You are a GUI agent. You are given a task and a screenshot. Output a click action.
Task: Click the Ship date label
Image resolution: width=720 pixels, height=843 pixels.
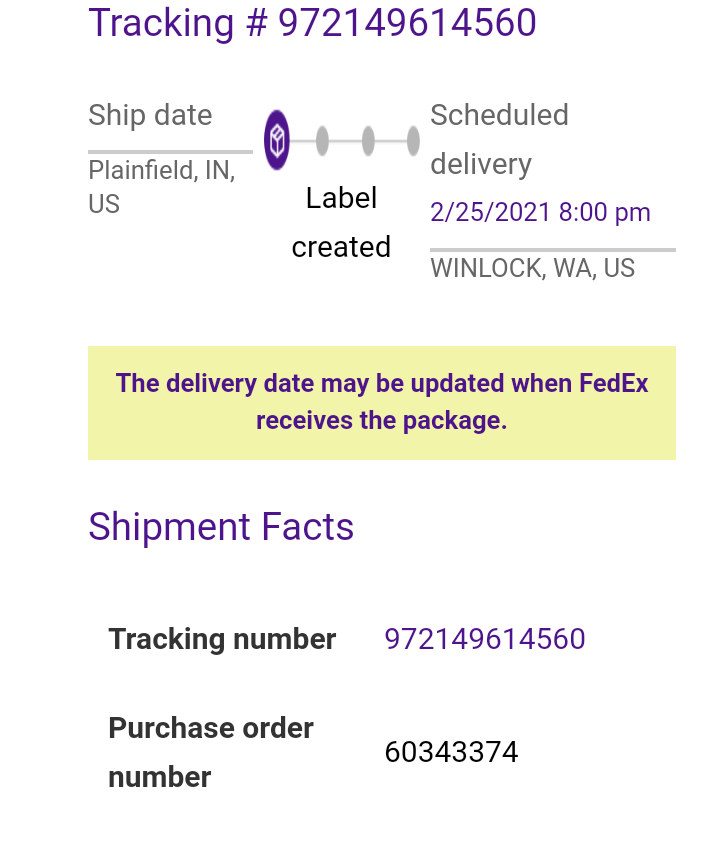click(150, 115)
